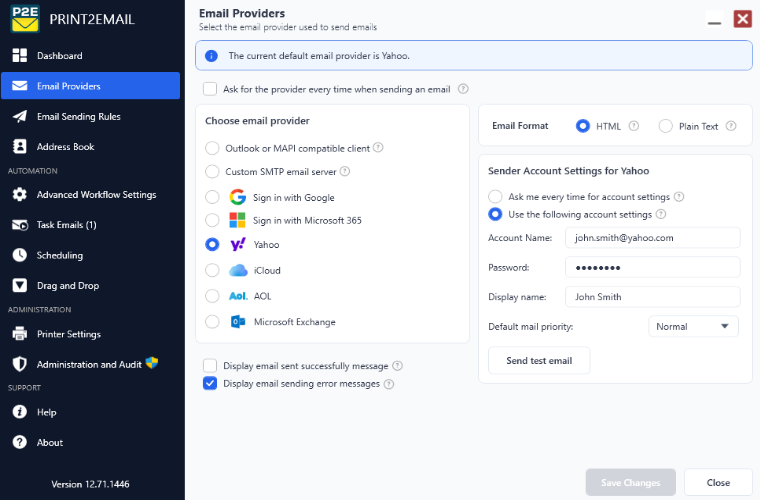This screenshot has height=500, width=760.
Task: Click the Account Name field
Action: [652, 238]
